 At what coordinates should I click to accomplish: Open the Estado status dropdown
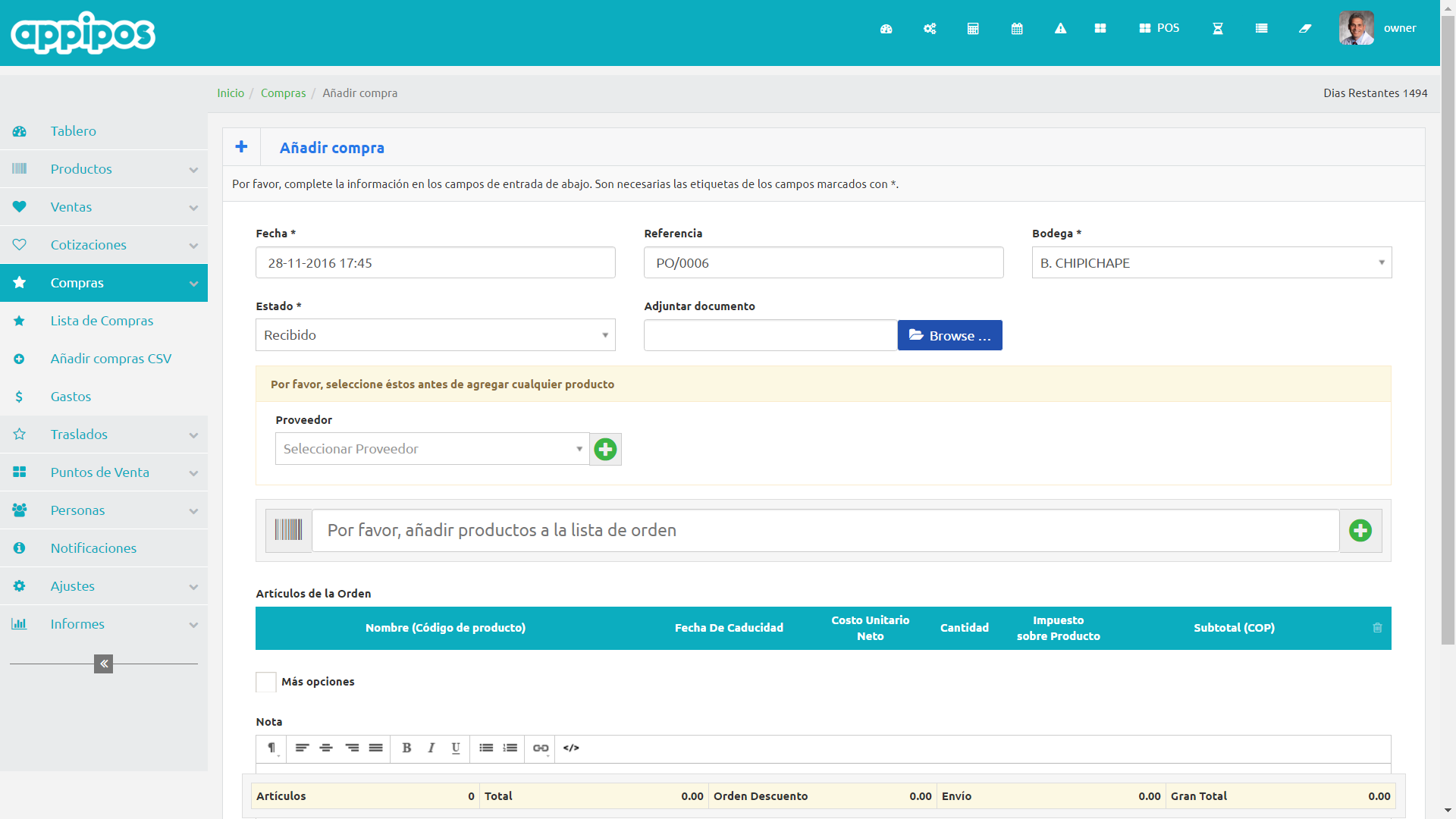point(435,335)
